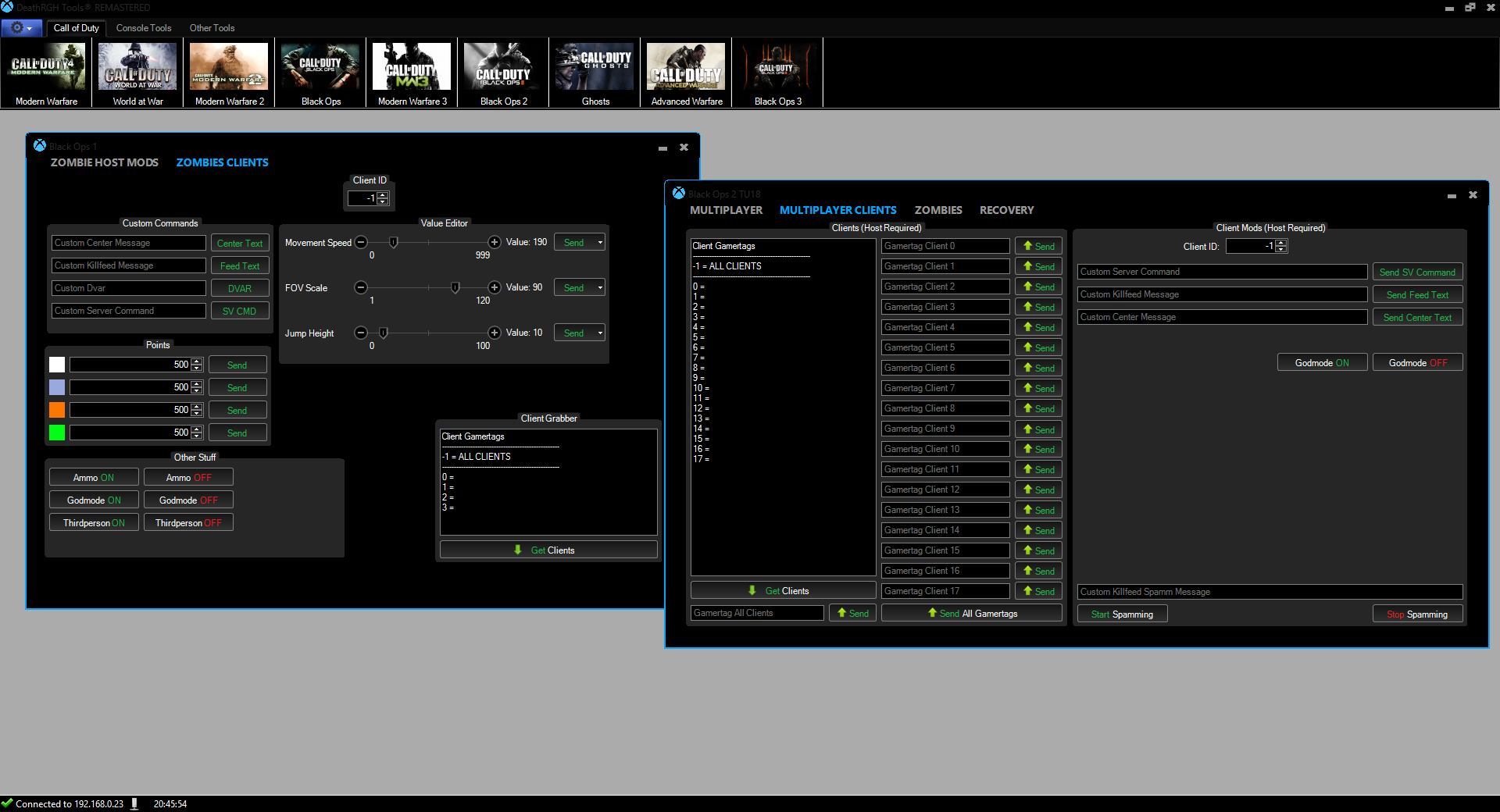Screen dimensions: 1500x812
Task: Send Gamertag Client 5
Action: coord(1038,347)
